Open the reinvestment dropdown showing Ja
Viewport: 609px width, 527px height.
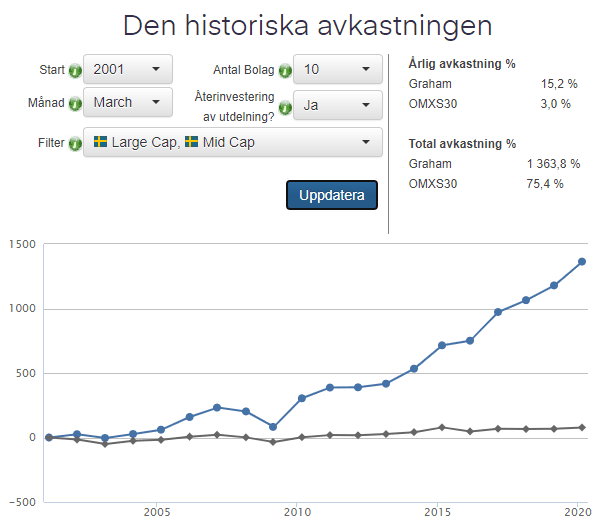338,105
